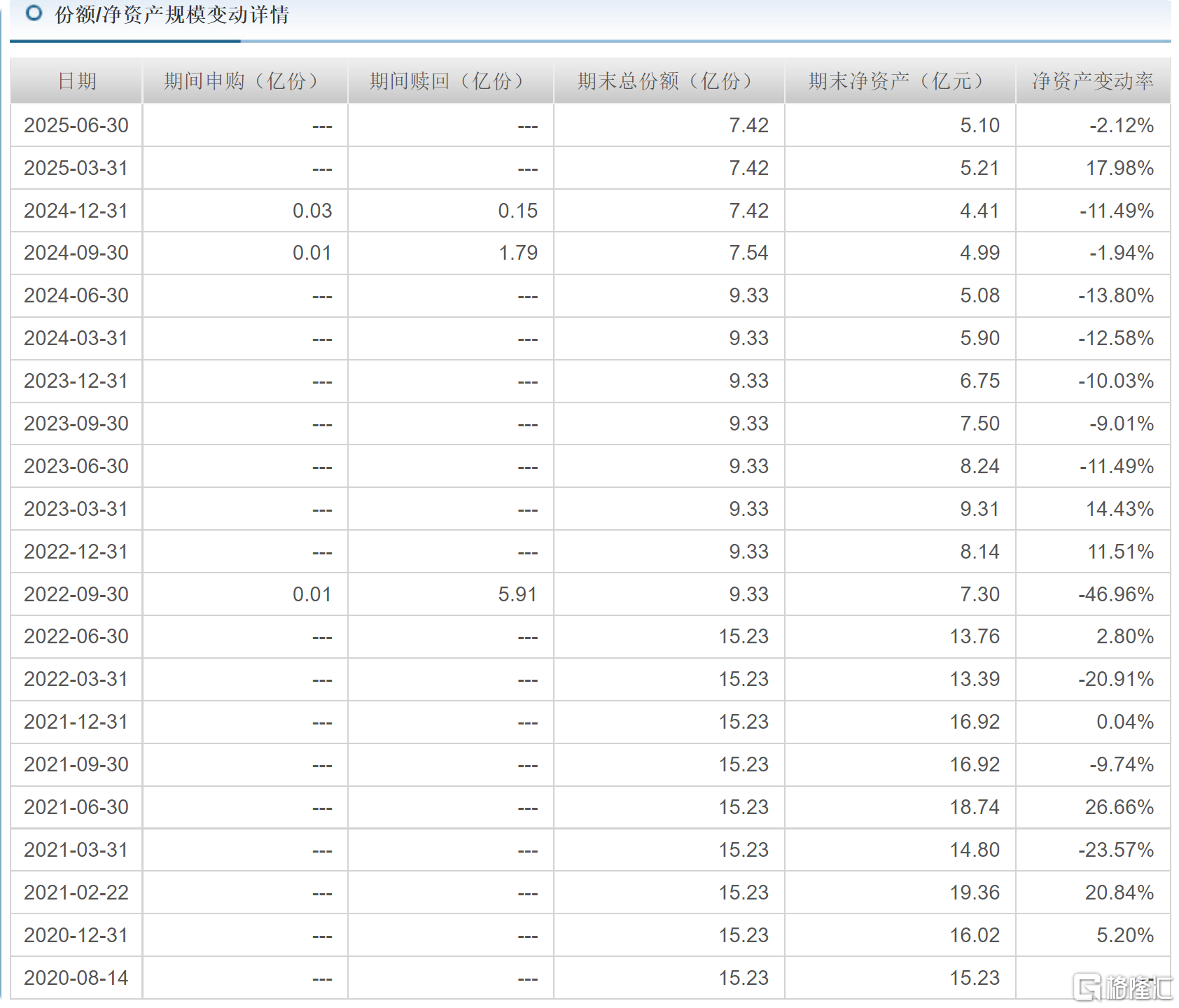This screenshot has height=1008, width=1179.
Task: Click the 期间赎回（亿份） column header
Action: (x=451, y=81)
